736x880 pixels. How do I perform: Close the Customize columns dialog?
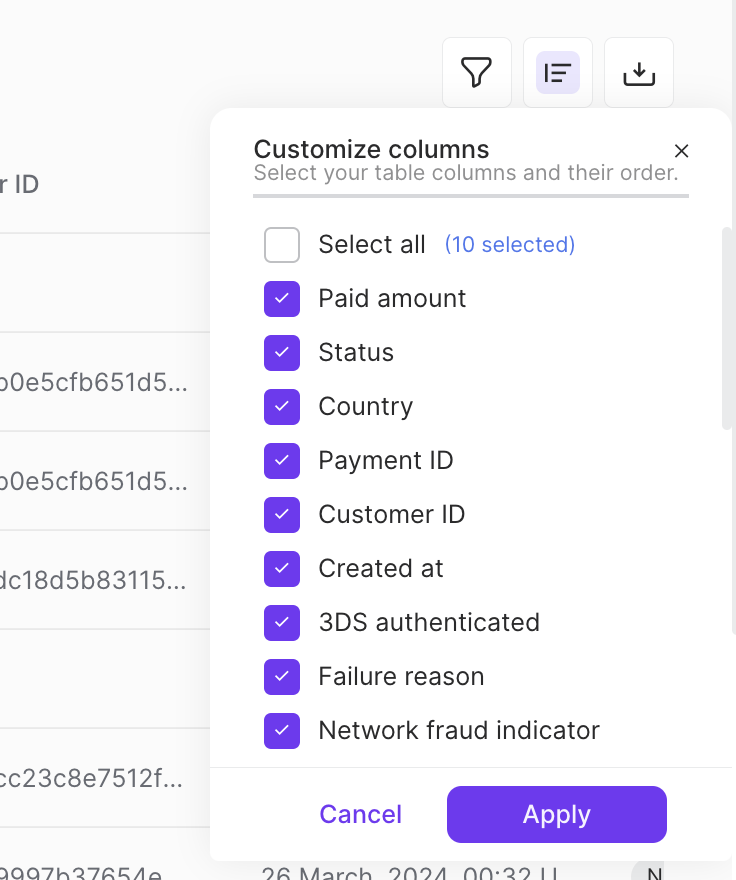[681, 151]
